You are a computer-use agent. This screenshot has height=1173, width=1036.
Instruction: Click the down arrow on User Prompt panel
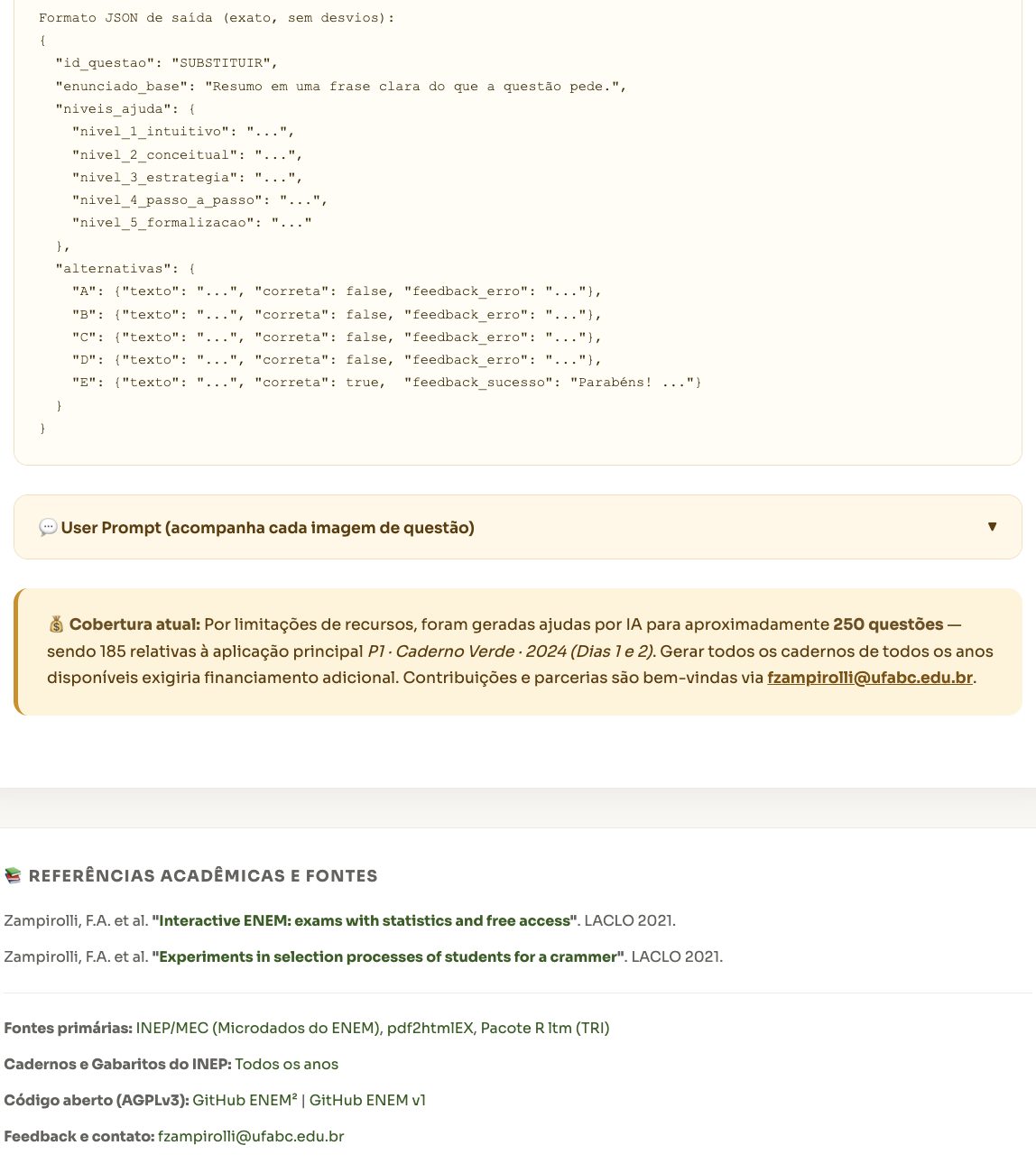(x=992, y=527)
